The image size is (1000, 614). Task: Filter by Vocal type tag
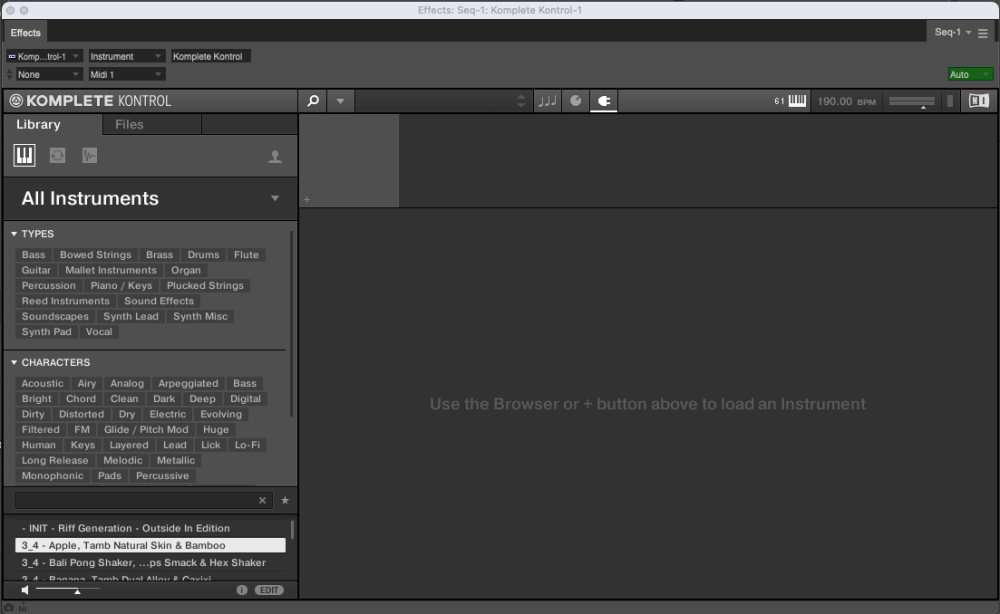[x=99, y=332]
